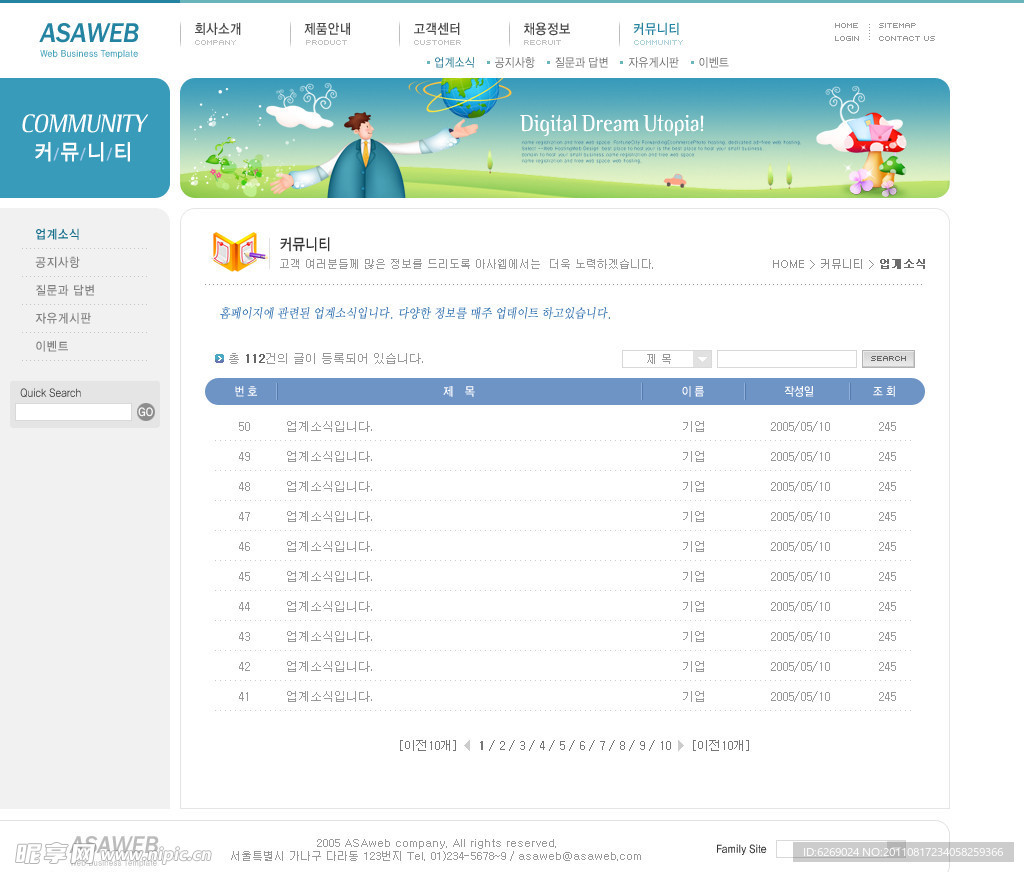Go to page 2 in pagination

coord(502,745)
